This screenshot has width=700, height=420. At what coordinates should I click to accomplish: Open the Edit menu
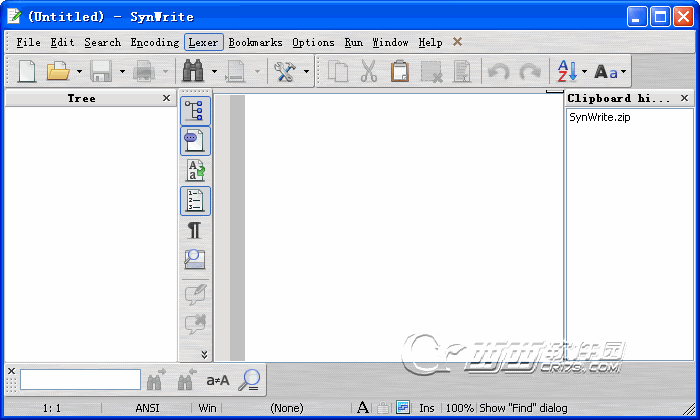coord(62,42)
